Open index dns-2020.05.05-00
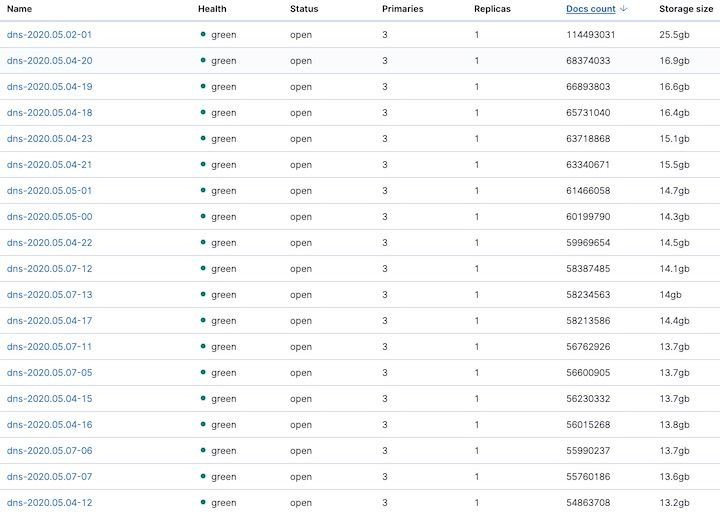Screen dimensions: 720x514 click(49, 217)
